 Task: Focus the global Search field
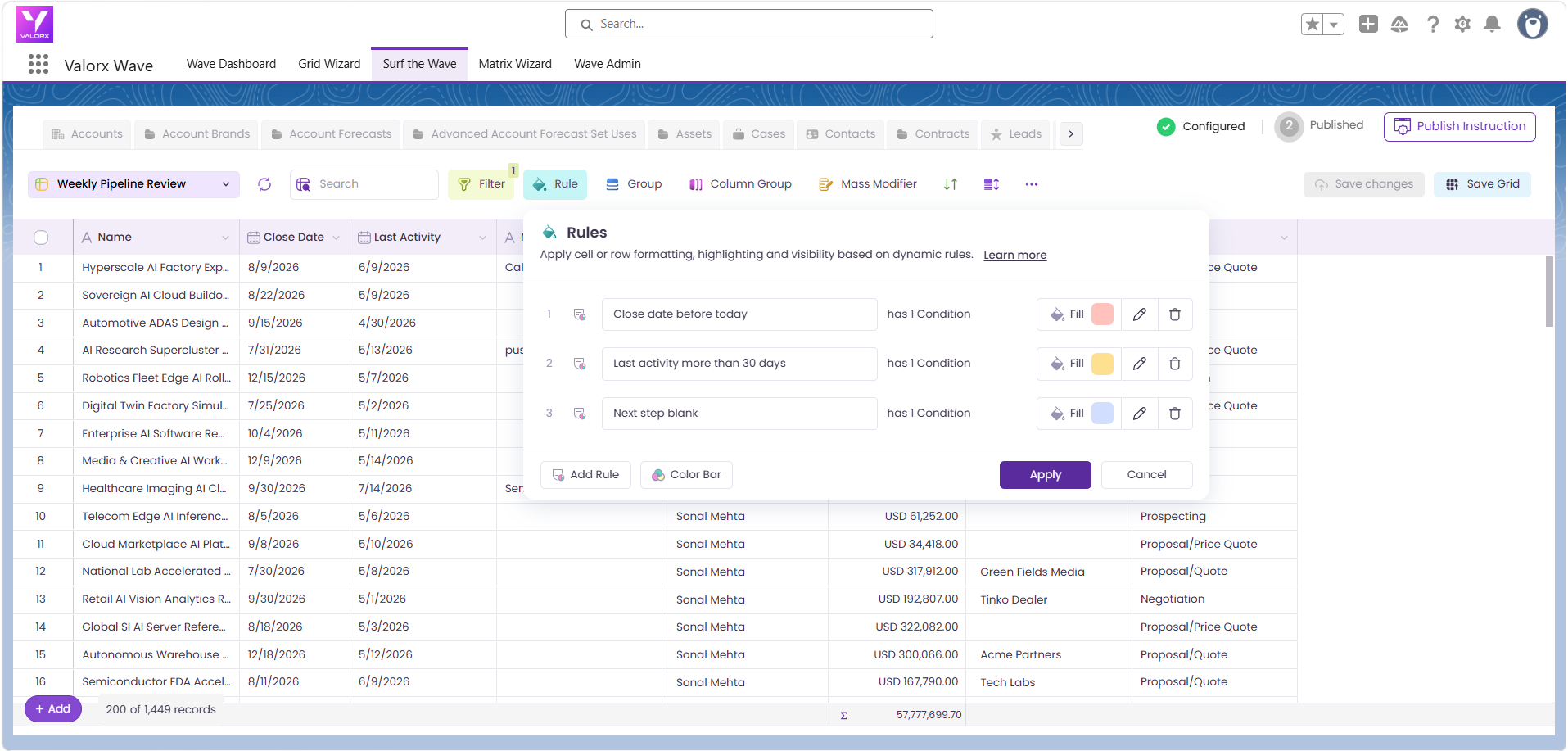(748, 25)
